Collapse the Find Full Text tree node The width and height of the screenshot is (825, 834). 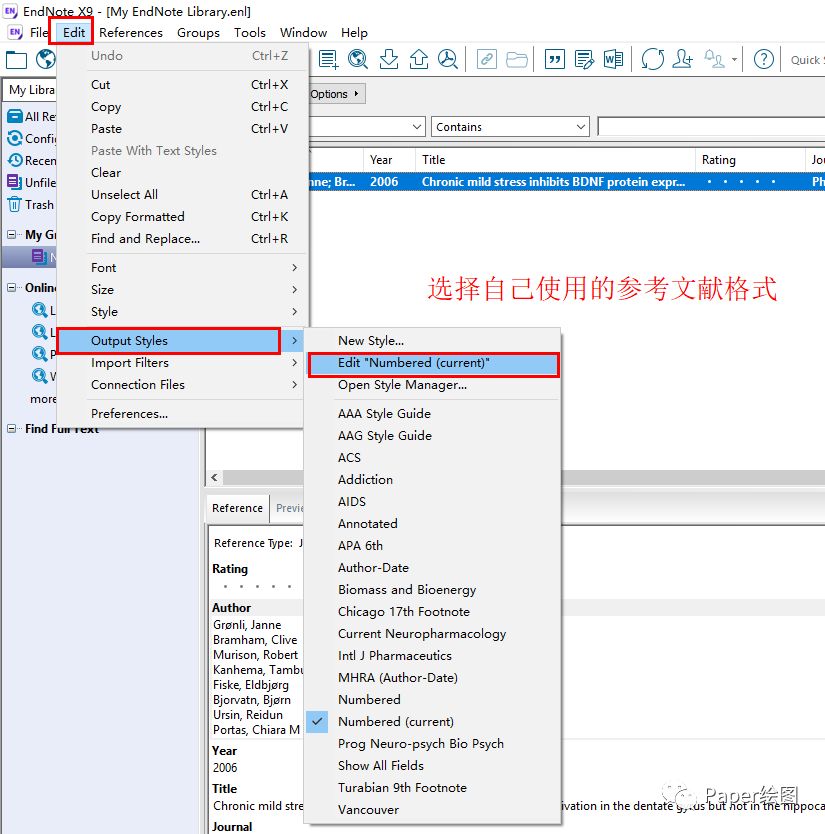point(11,428)
